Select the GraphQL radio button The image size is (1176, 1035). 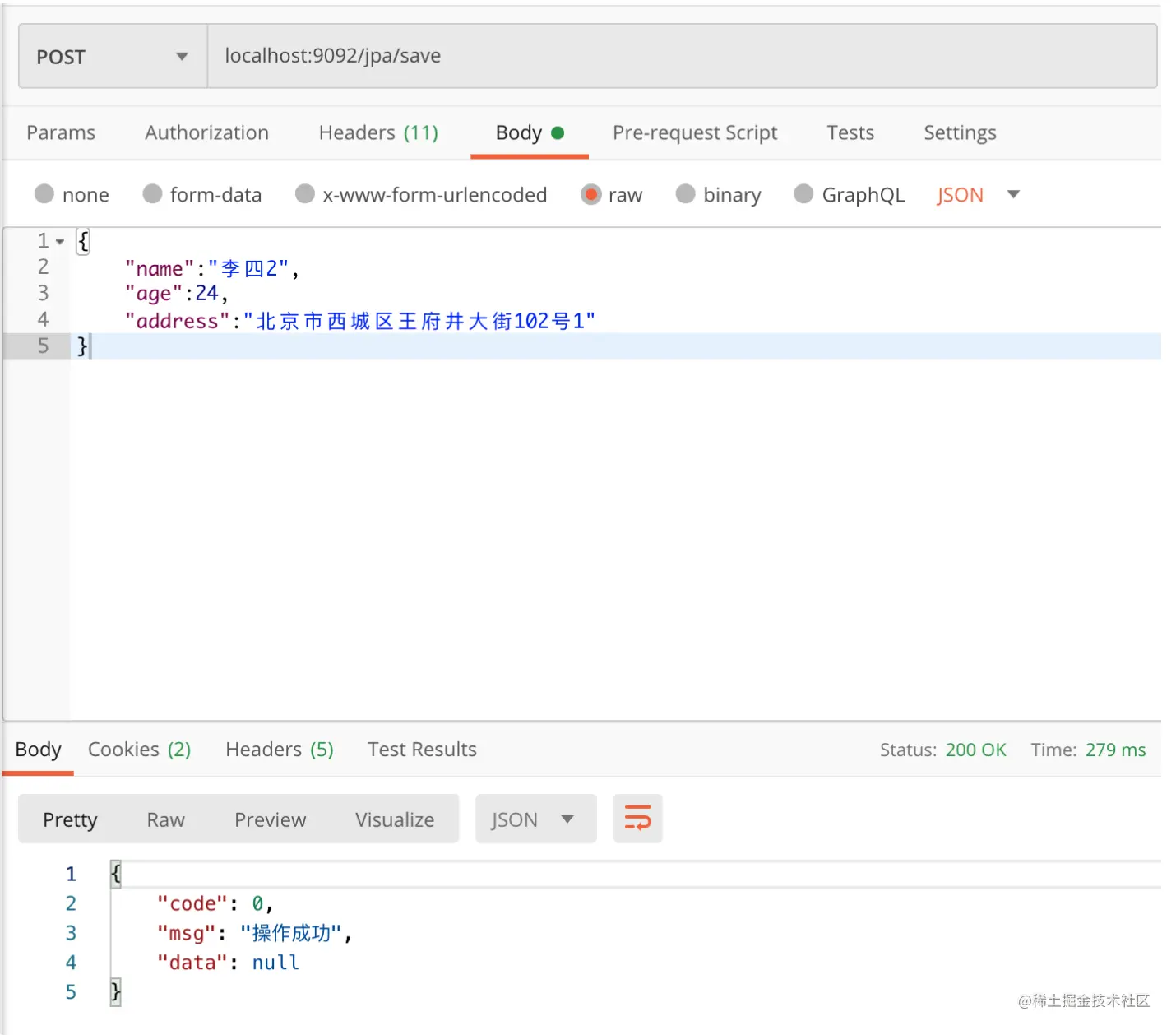(x=803, y=194)
